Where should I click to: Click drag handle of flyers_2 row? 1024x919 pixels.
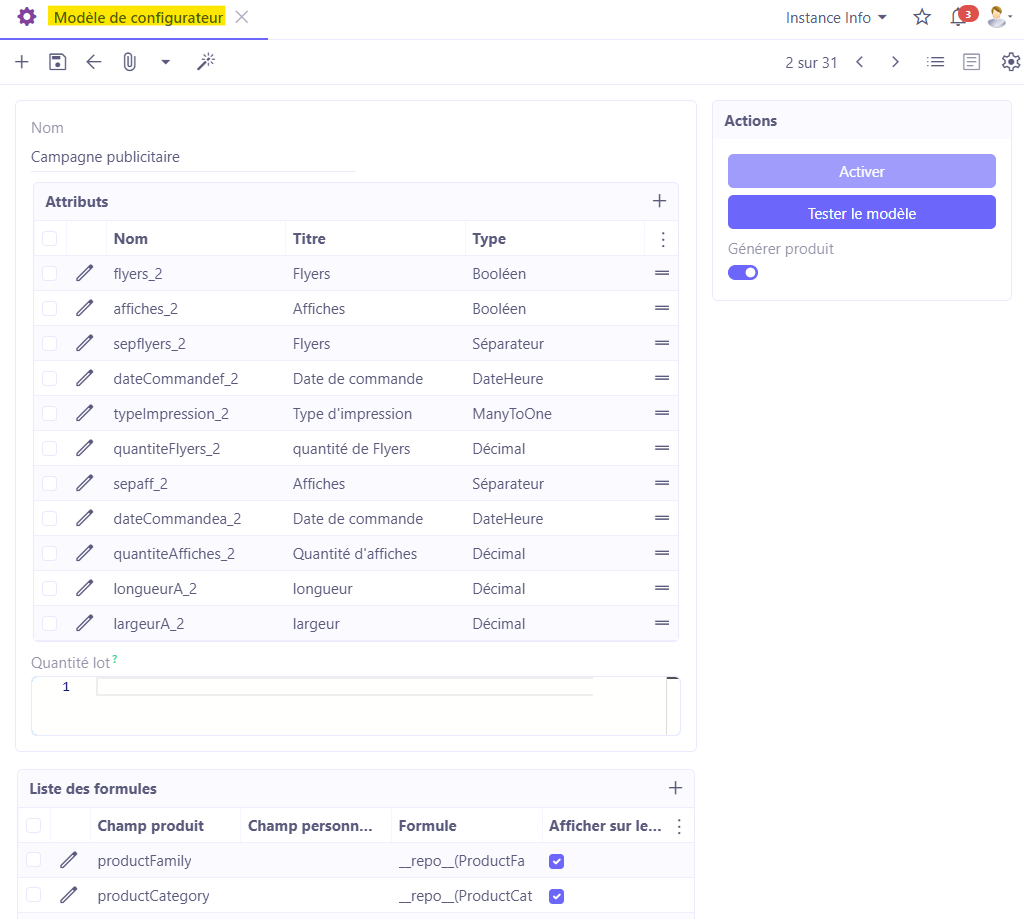click(x=662, y=273)
